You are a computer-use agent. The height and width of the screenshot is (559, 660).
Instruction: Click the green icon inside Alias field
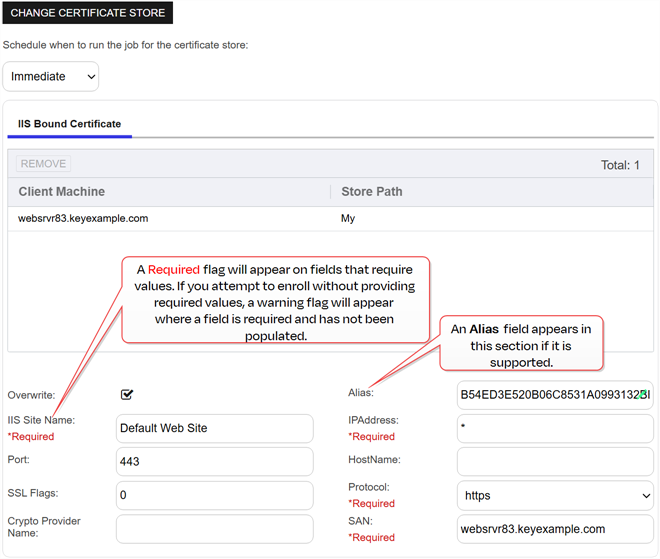click(640, 395)
